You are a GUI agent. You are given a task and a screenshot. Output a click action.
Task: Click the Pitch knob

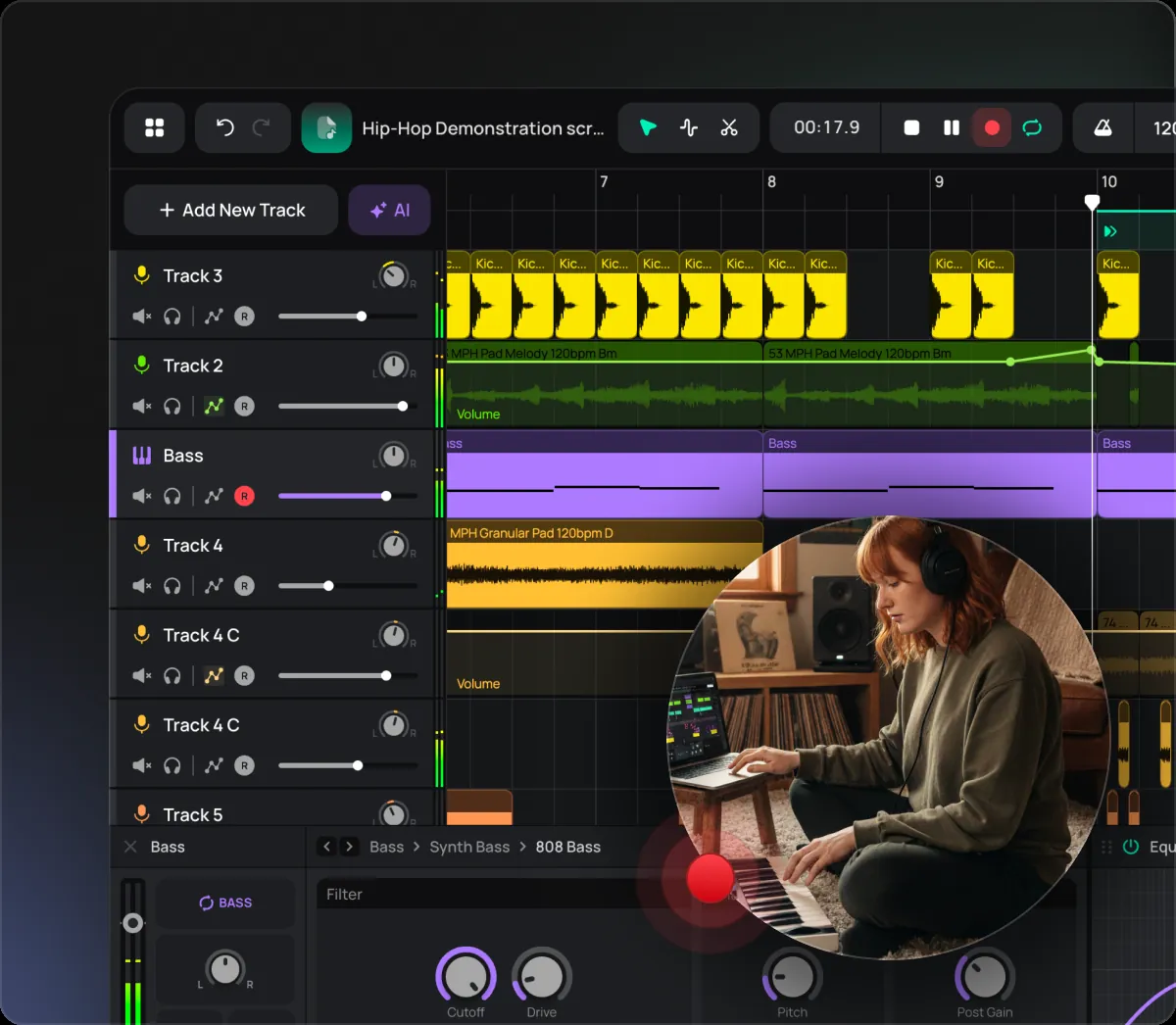click(792, 976)
